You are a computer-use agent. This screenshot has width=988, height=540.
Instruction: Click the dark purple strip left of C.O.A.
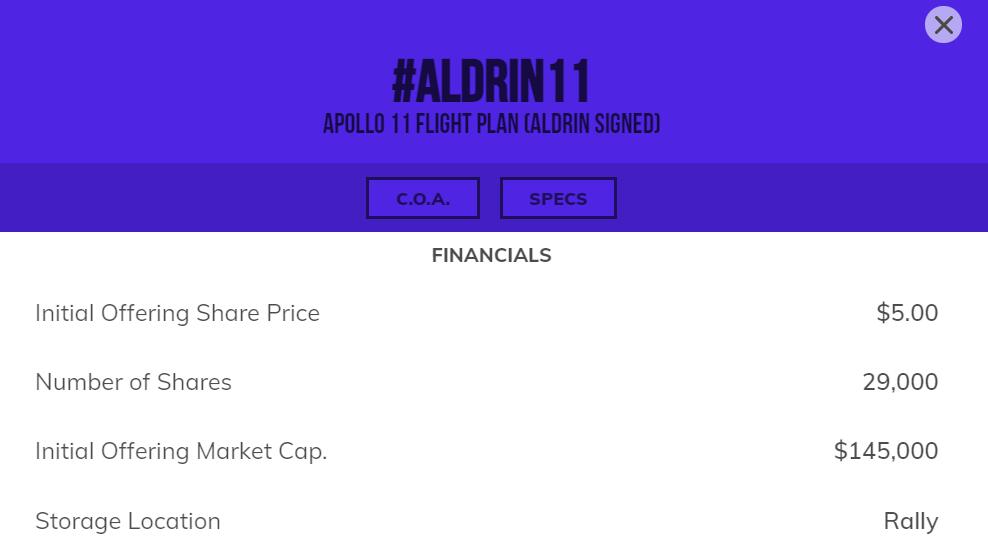point(180,198)
